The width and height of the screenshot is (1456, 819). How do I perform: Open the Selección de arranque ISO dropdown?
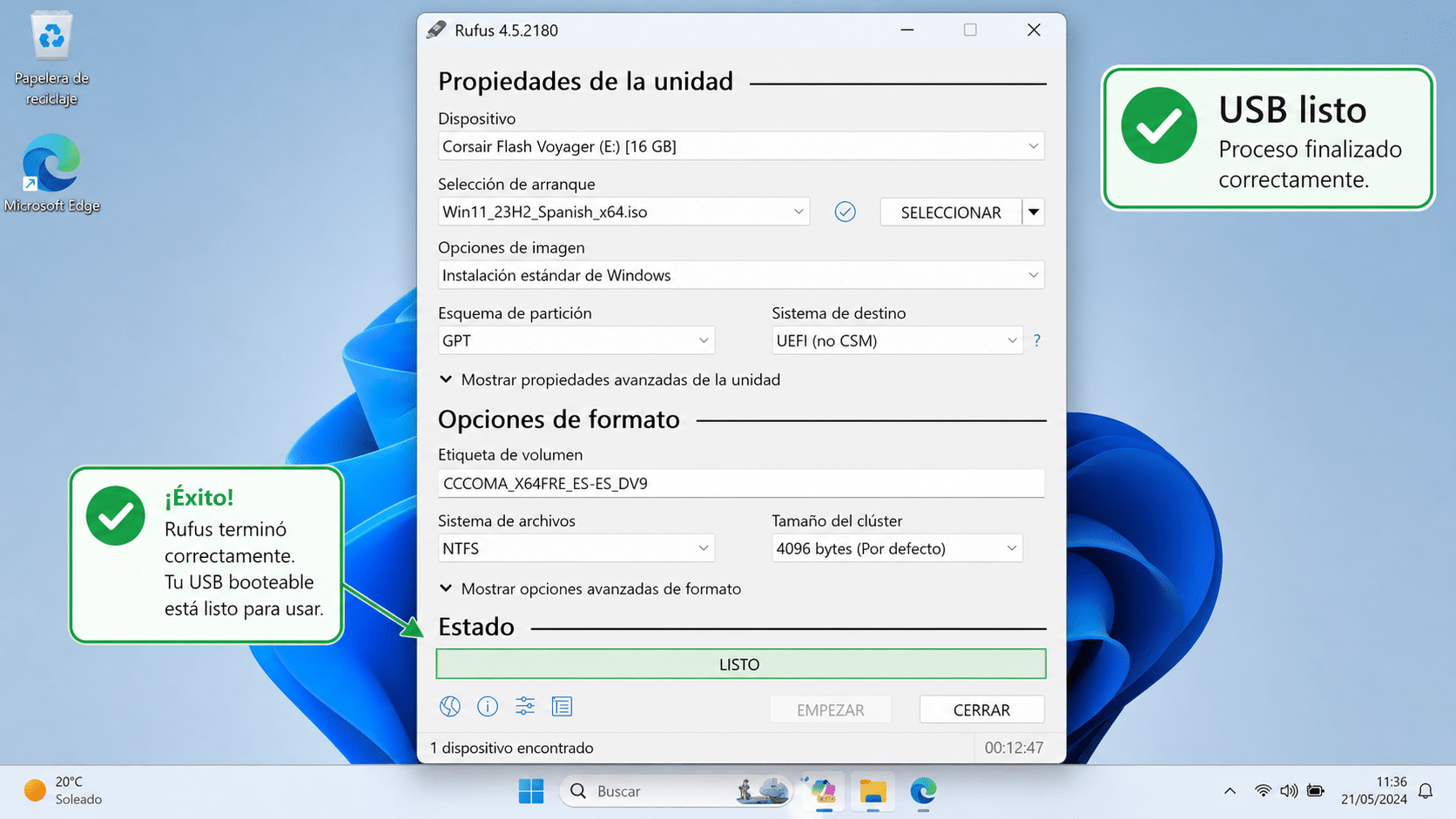point(624,211)
